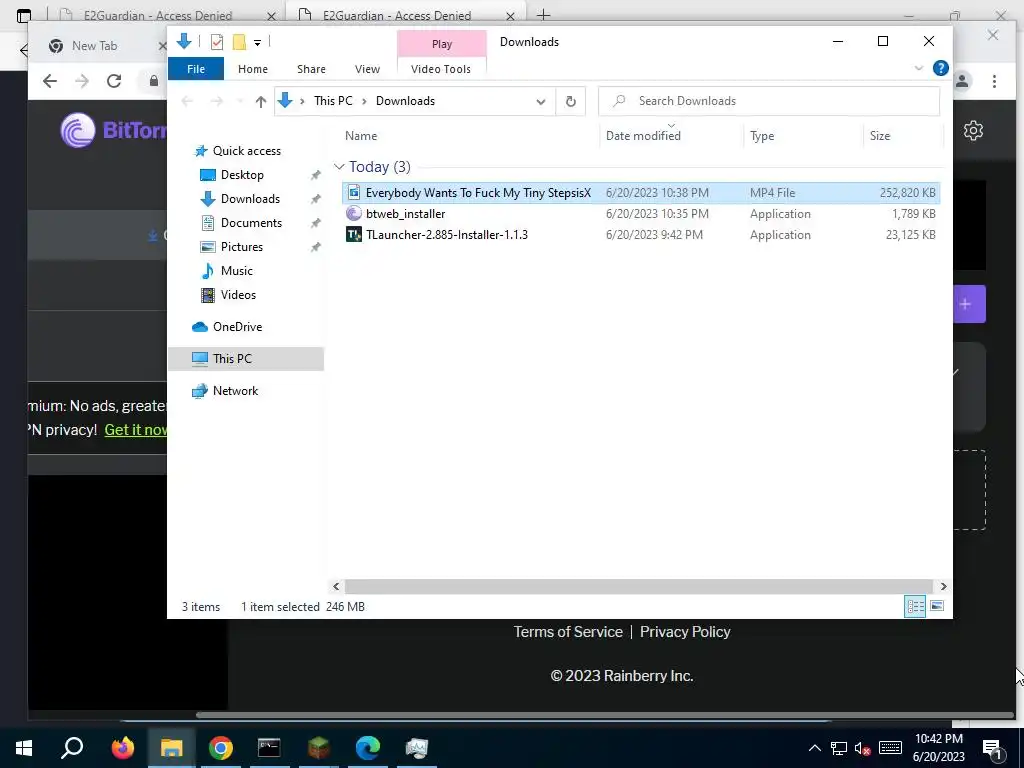Open the View ribbon tab
The width and height of the screenshot is (1024, 768).
tap(367, 69)
